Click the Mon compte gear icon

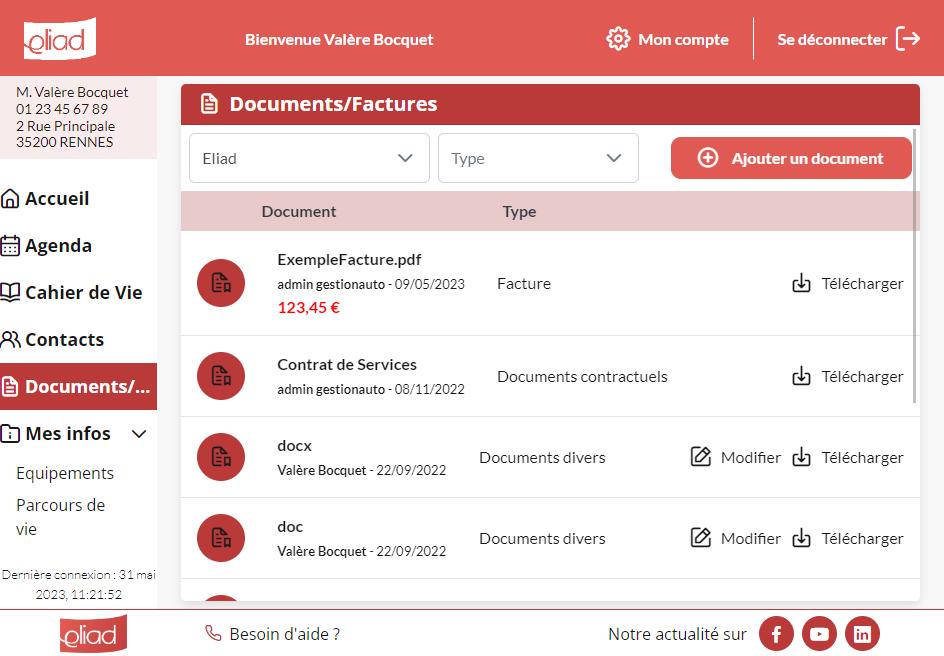pyautogui.click(x=618, y=39)
